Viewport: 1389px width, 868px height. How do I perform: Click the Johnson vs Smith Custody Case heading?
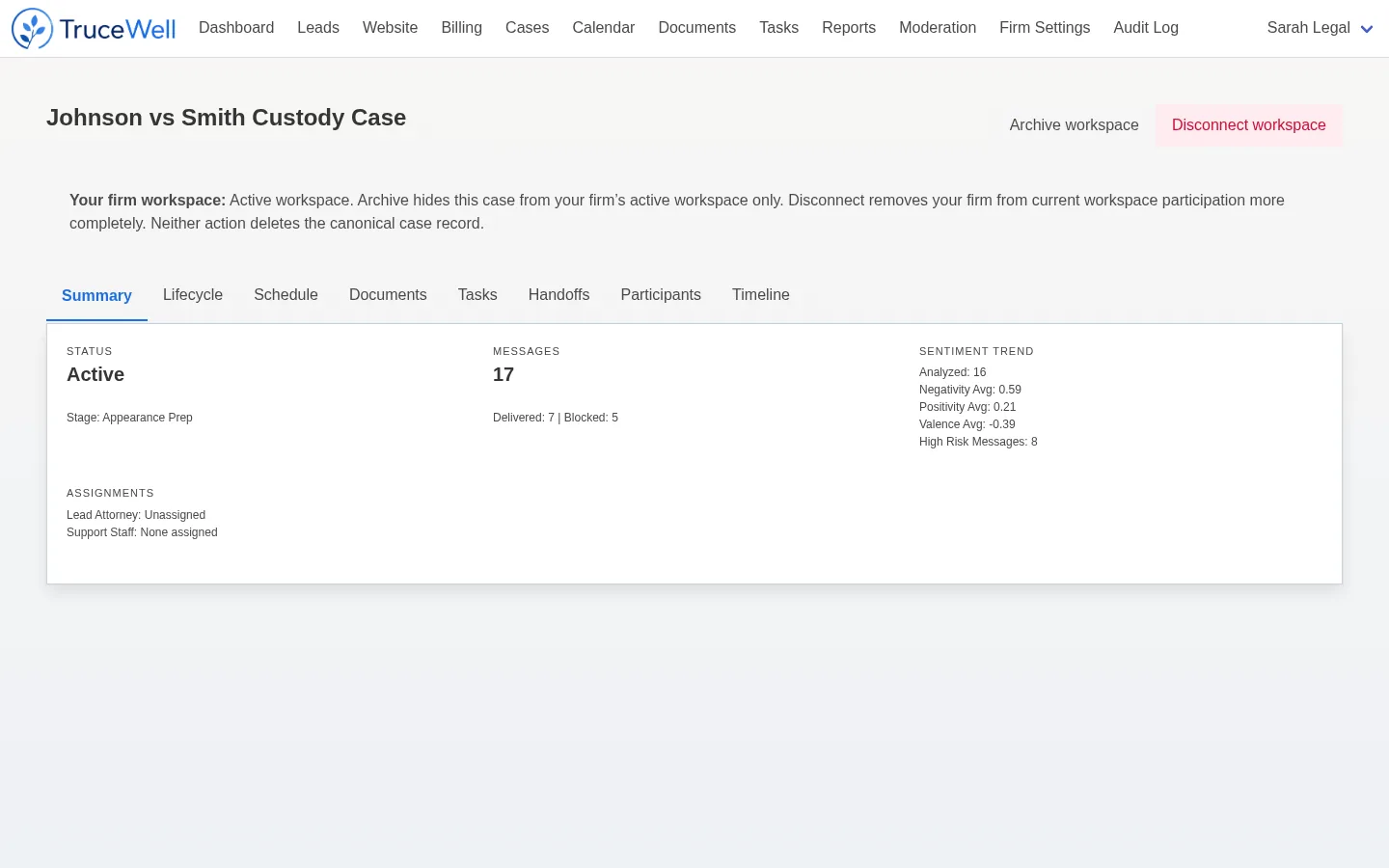[x=227, y=118]
